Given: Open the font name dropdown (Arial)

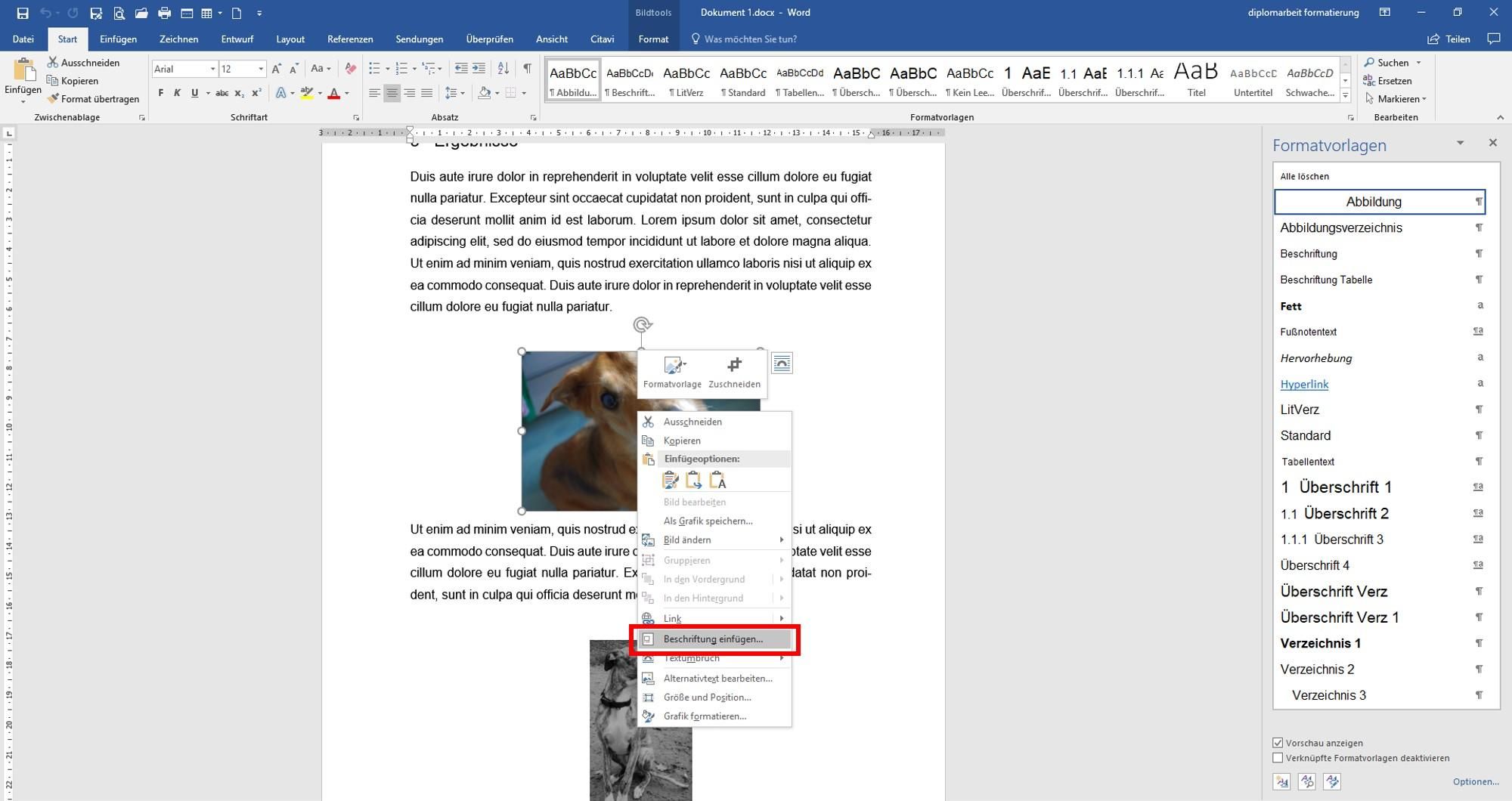Looking at the screenshot, I should point(212,69).
